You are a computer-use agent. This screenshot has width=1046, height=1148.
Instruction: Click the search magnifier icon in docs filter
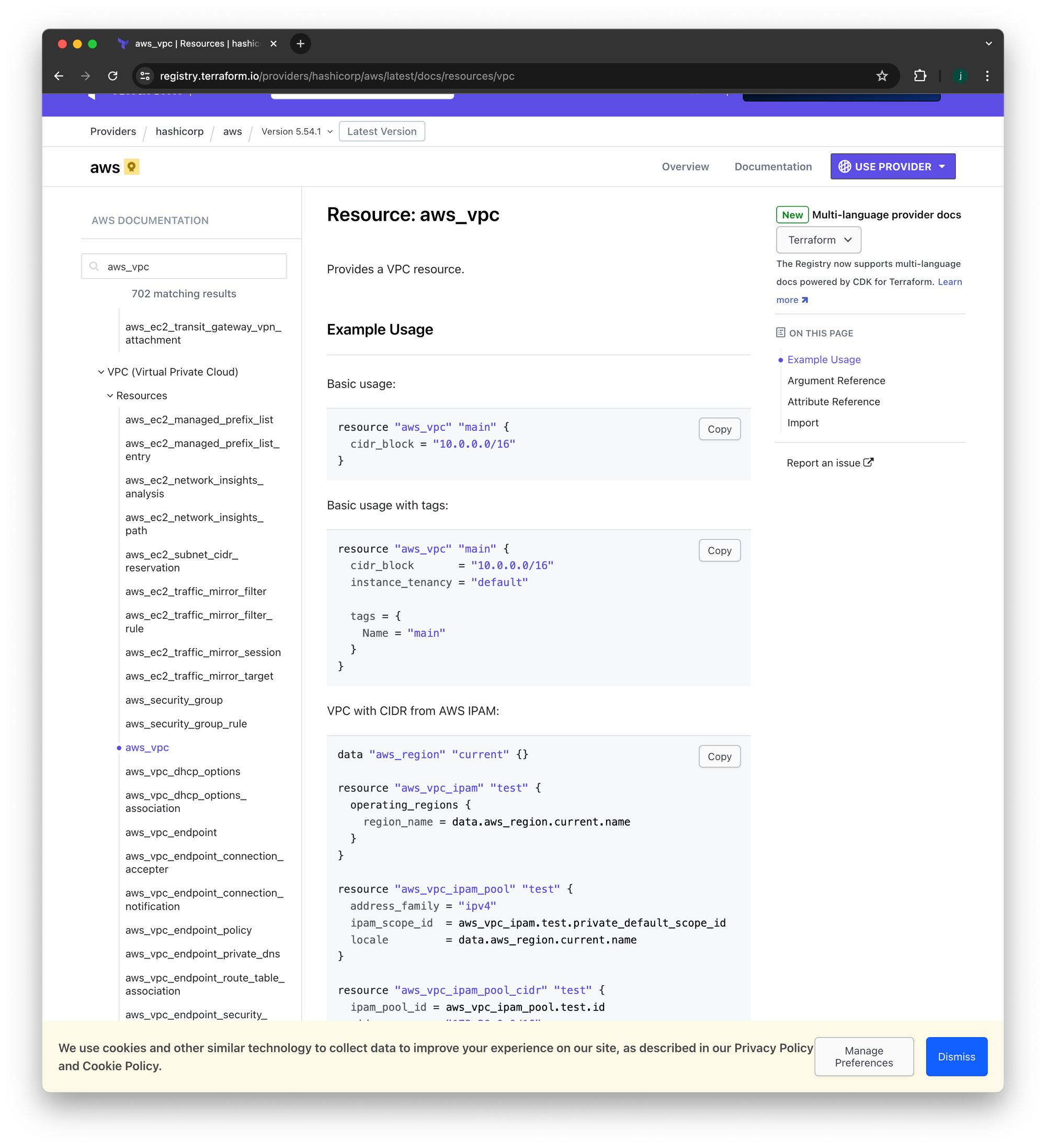pyautogui.click(x=94, y=266)
